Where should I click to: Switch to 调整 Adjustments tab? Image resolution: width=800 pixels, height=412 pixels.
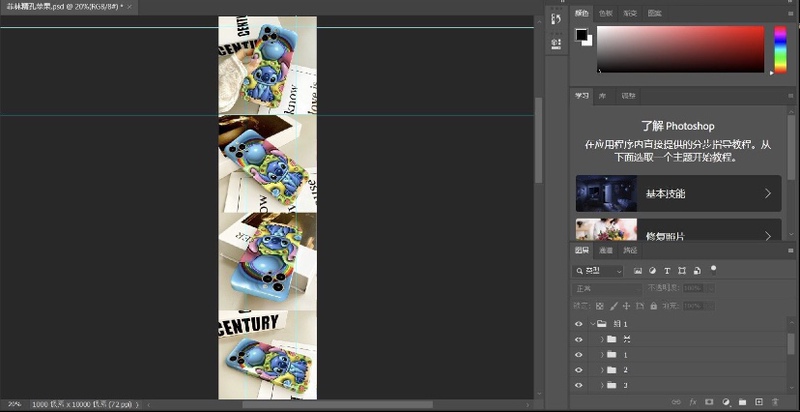click(629, 96)
